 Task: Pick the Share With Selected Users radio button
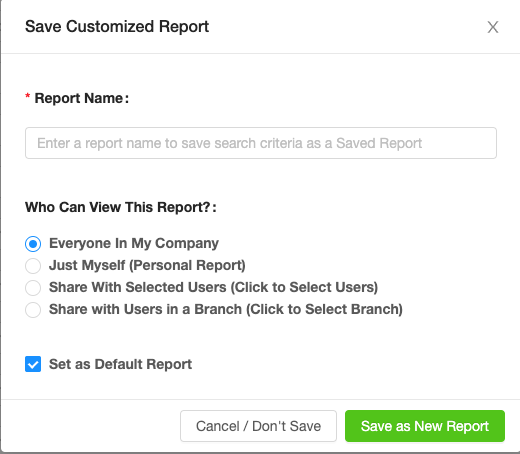(x=33, y=288)
